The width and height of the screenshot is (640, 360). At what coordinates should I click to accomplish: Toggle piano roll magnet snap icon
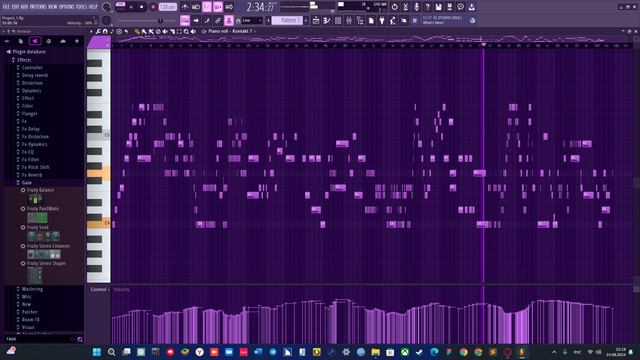pos(105,31)
